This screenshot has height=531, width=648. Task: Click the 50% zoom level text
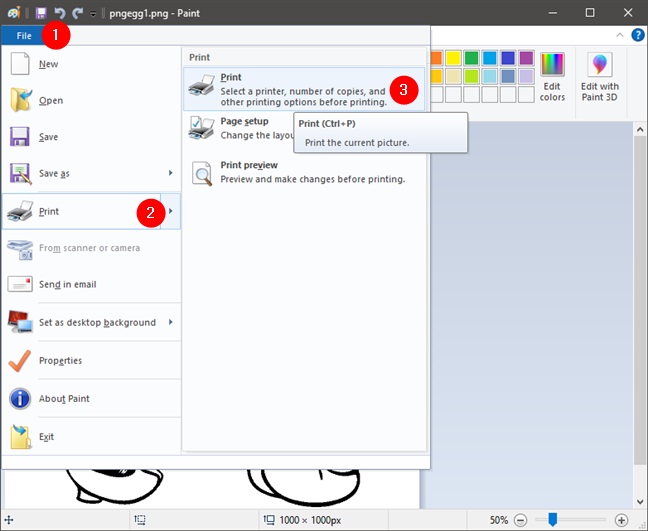499,520
